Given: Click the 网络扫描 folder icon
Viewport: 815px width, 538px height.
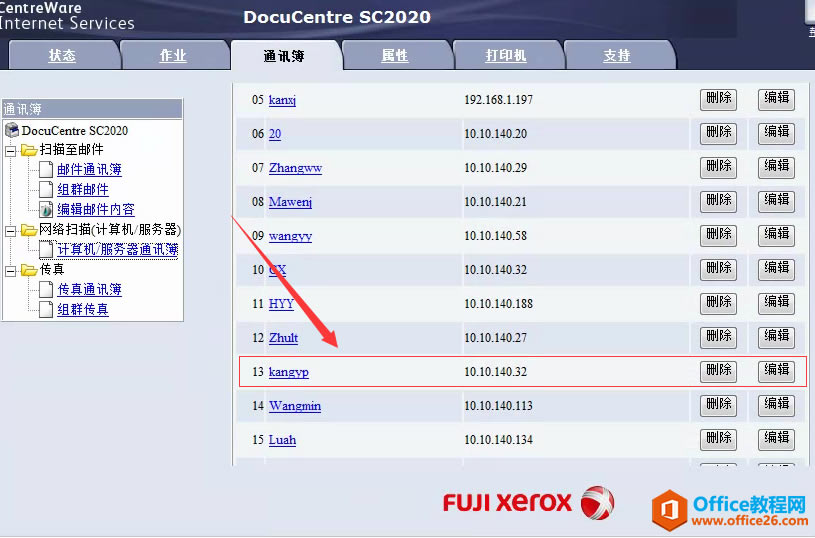Looking at the screenshot, I should pyautogui.click(x=29, y=230).
